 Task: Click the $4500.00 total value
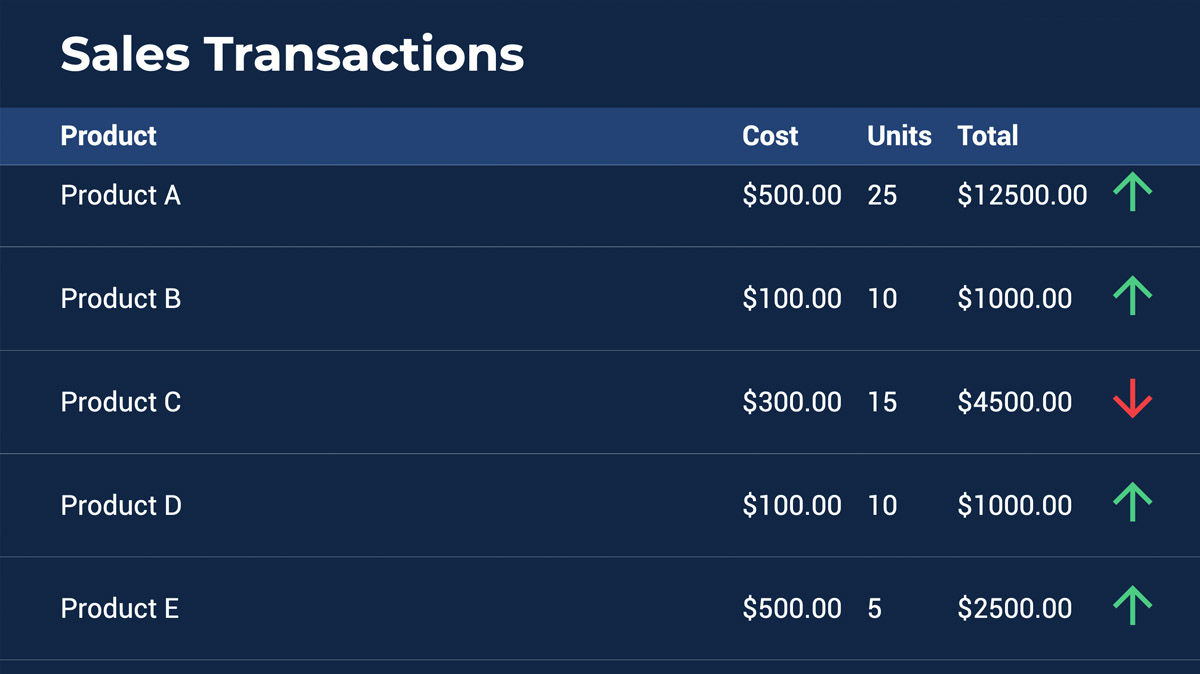[1014, 402]
